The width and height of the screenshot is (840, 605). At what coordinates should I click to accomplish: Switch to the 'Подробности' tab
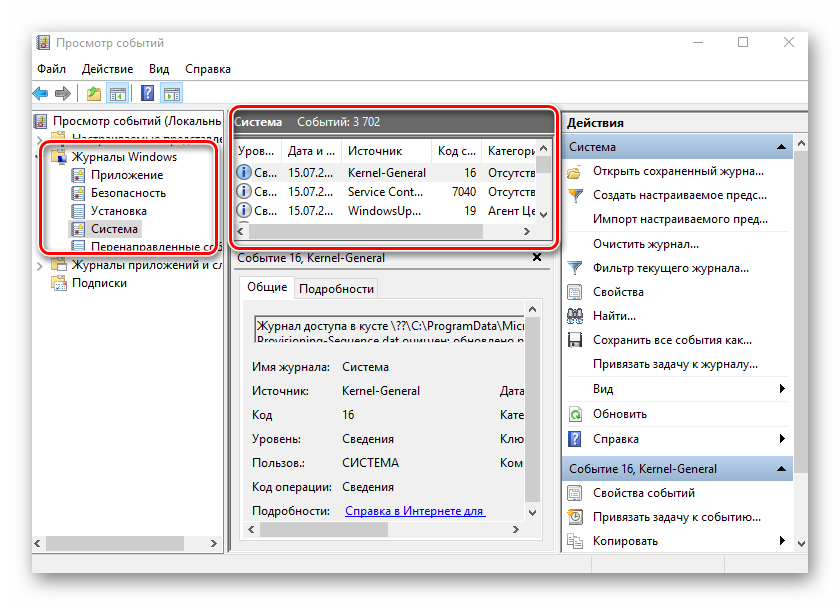[336, 288]
